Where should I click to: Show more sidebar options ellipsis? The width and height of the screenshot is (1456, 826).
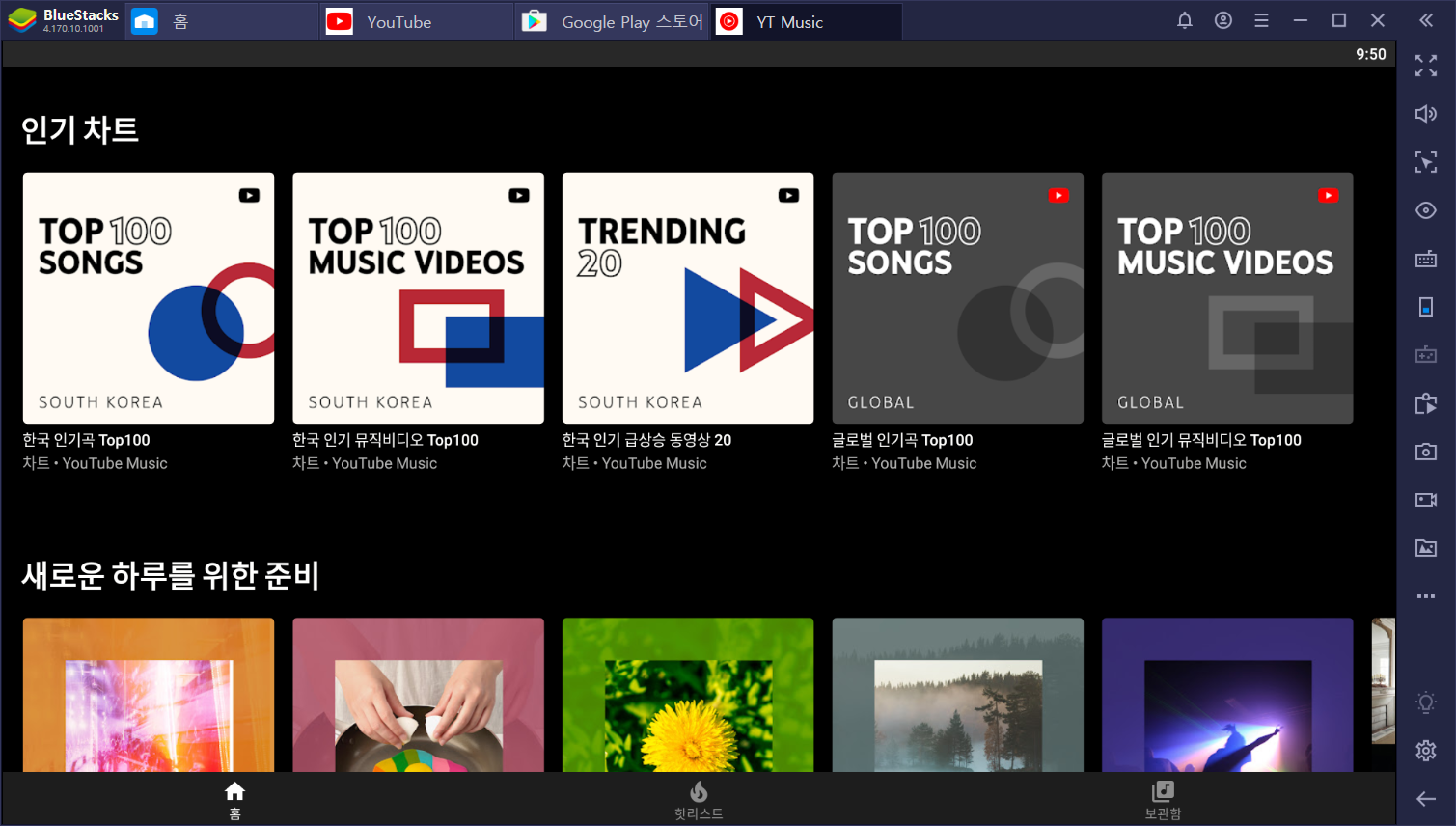(x=1426, y=596)
